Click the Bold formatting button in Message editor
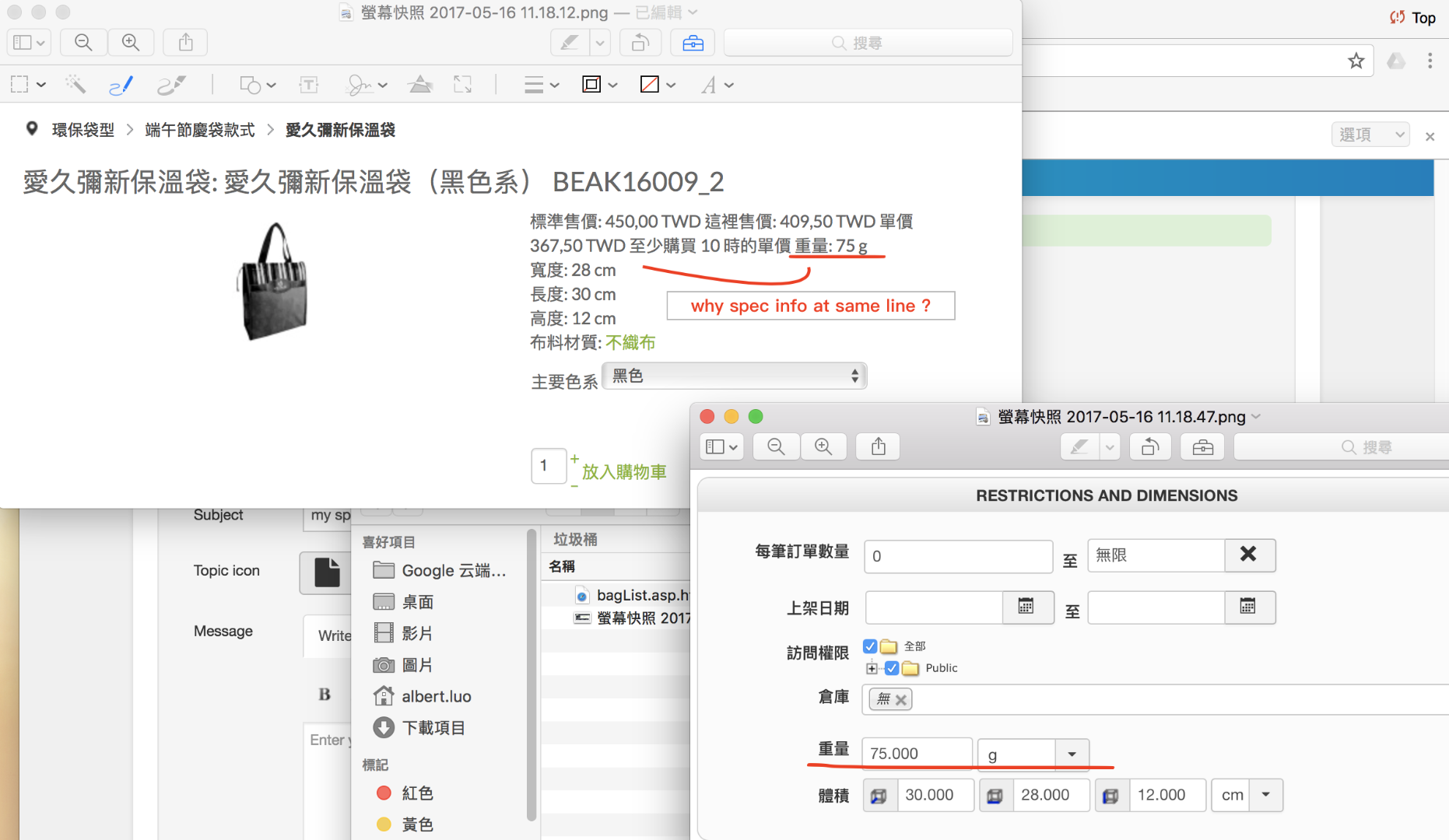1449x840 pixels. [325, 695]
